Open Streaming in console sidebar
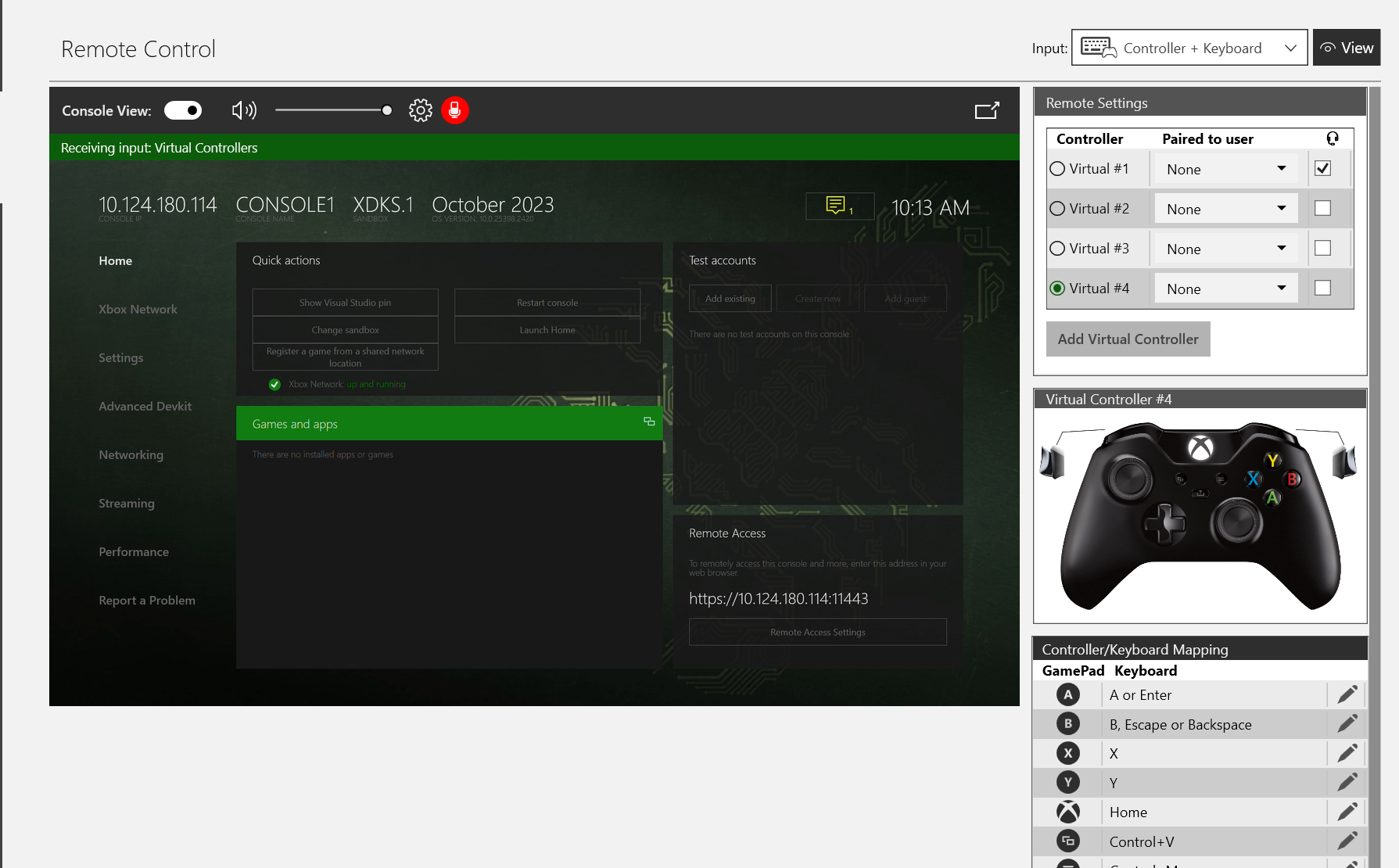Screen dimensions: 1399x868 [x=127, y=504]
